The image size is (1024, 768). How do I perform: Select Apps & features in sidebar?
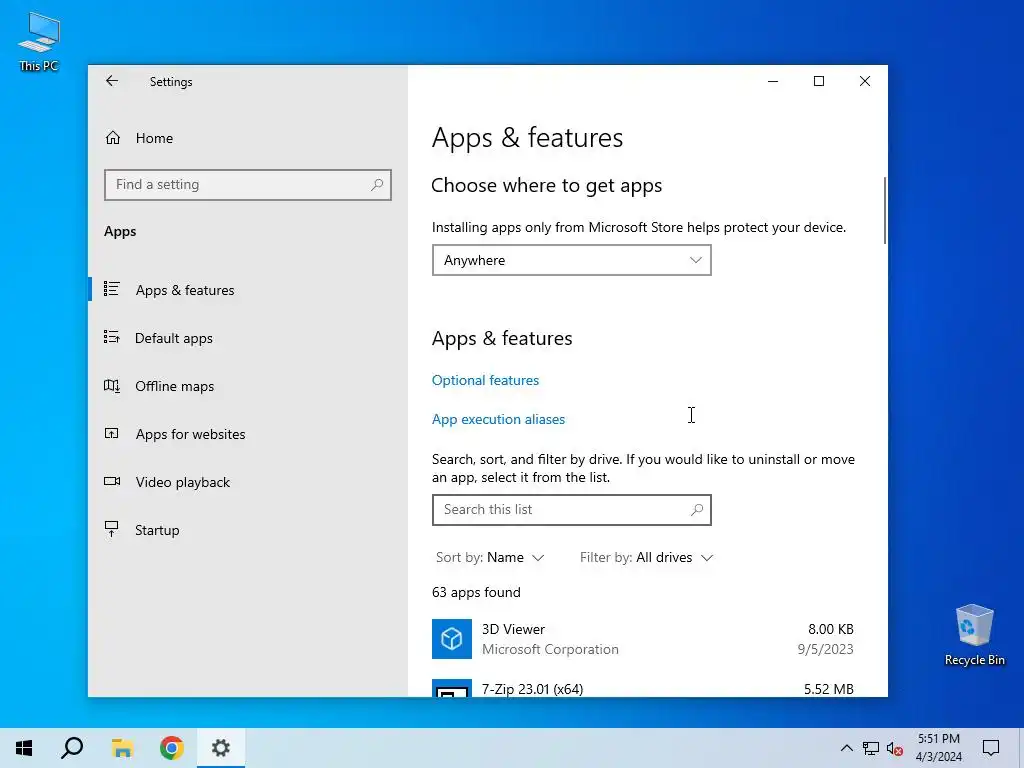185,290
